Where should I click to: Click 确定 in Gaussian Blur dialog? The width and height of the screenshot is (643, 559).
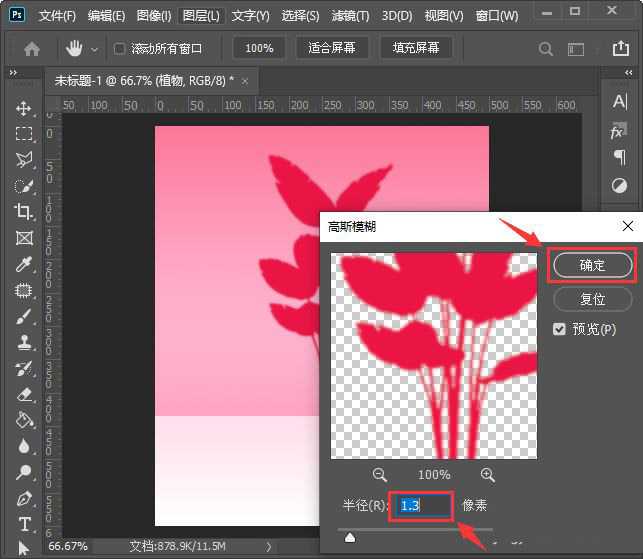(x=592, y=265)
